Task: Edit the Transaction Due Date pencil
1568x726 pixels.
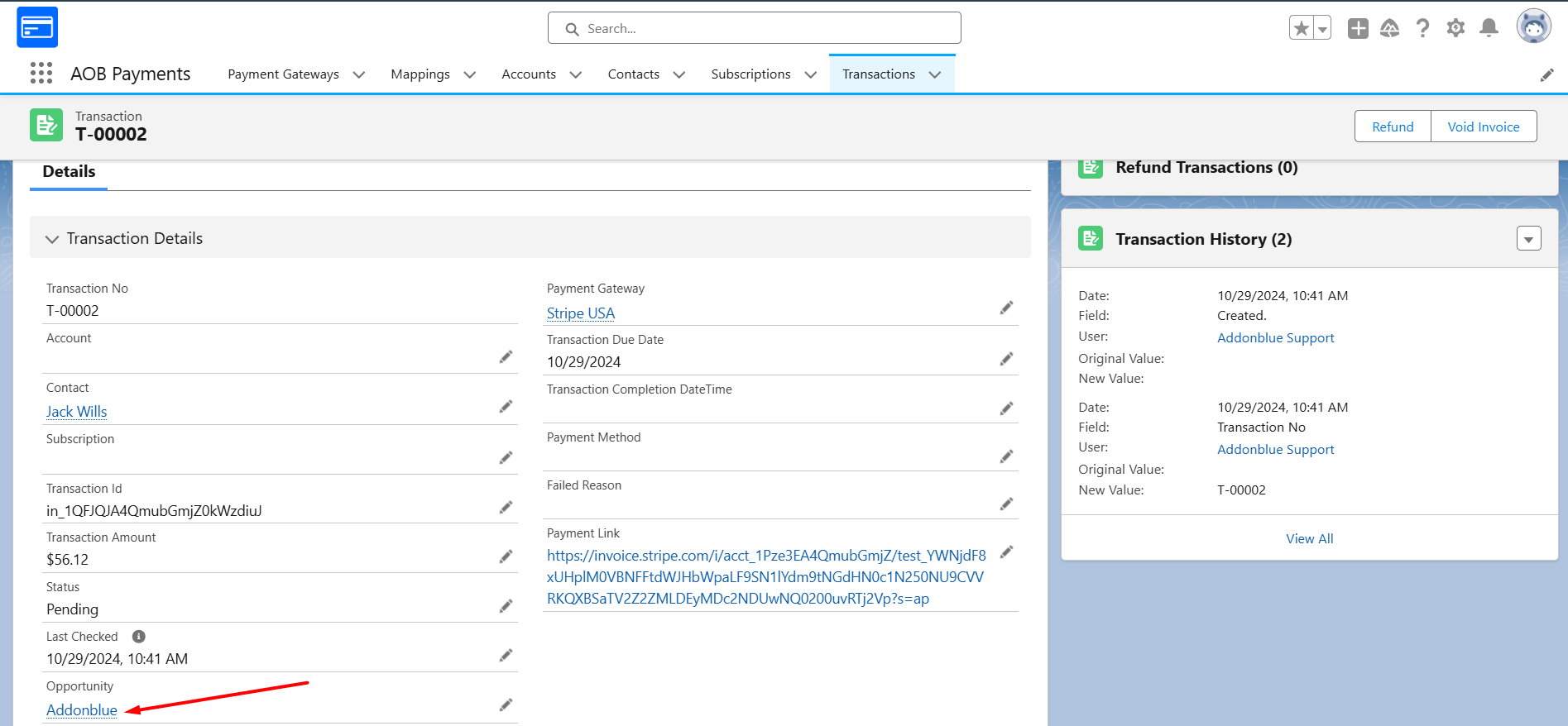Action: click(1006, 359)
